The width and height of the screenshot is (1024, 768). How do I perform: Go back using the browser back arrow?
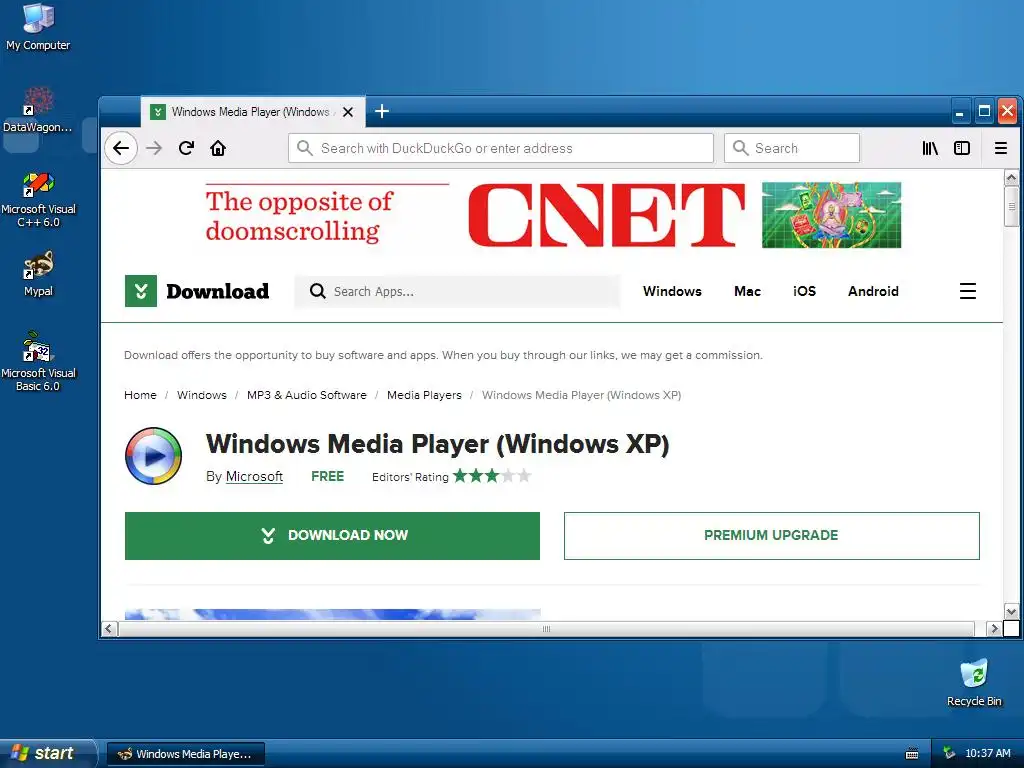(x=121, y=148)
